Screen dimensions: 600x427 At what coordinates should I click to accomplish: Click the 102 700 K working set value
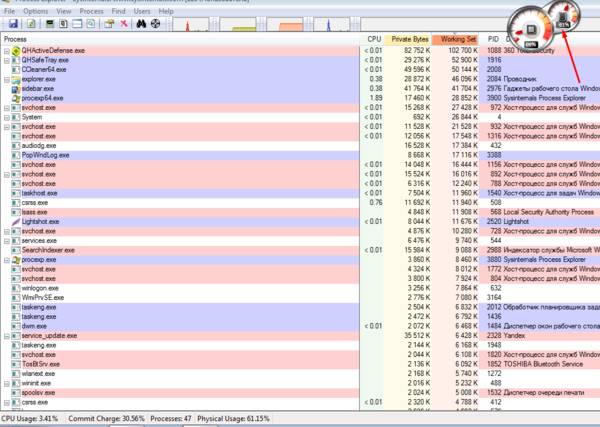[463, 51]
